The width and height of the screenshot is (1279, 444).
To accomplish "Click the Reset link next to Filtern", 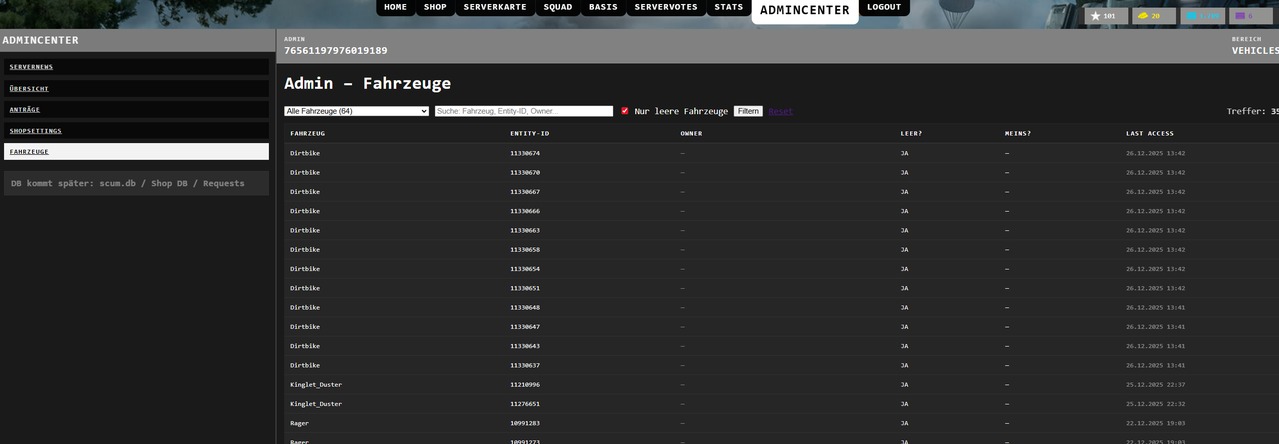I will pos(781,111).
